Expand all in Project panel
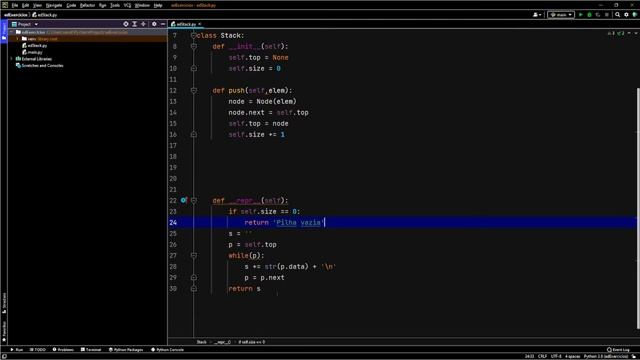The image size is (640, 360). point(134,24)
